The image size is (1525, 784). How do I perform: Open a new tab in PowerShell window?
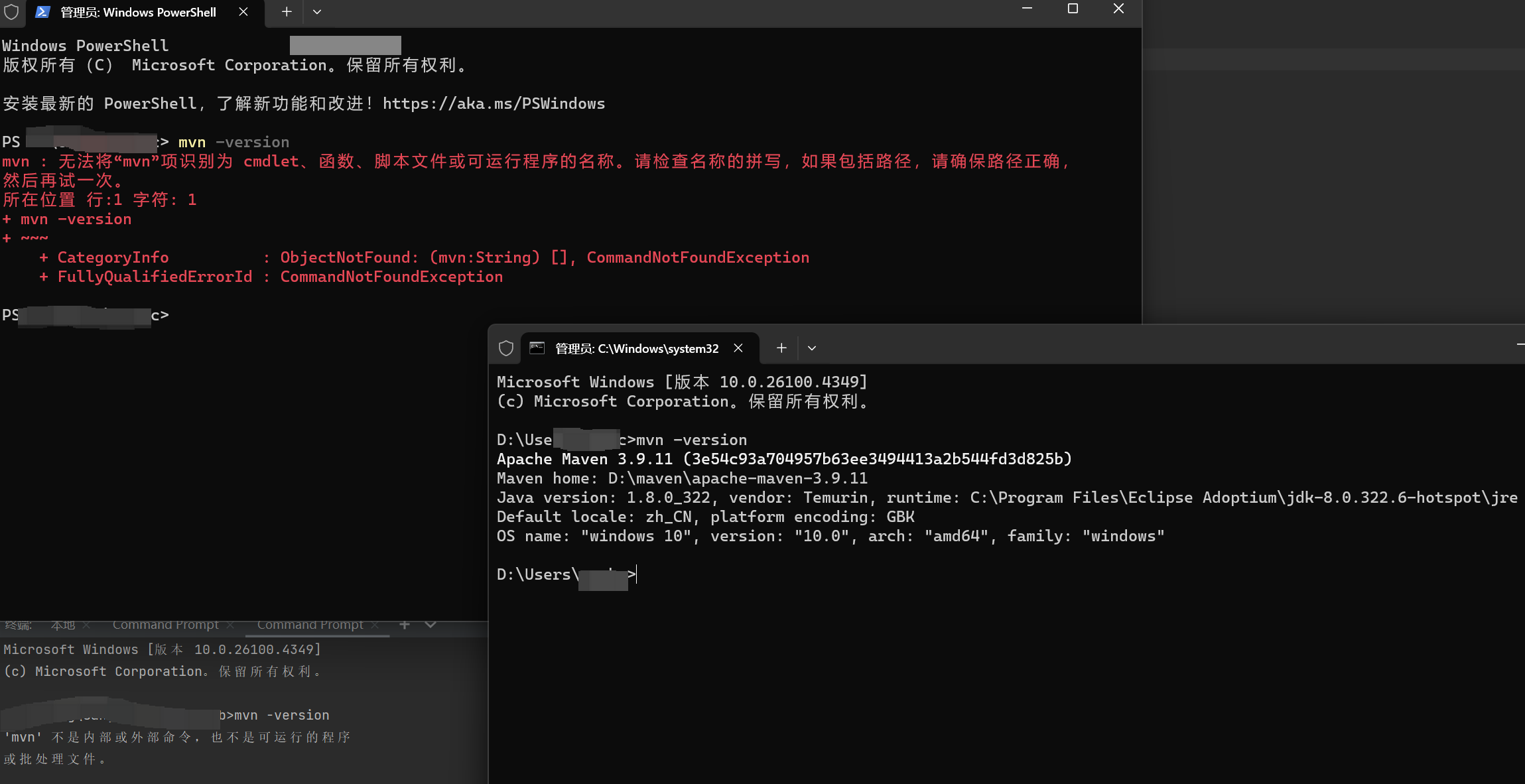(287, 12)
